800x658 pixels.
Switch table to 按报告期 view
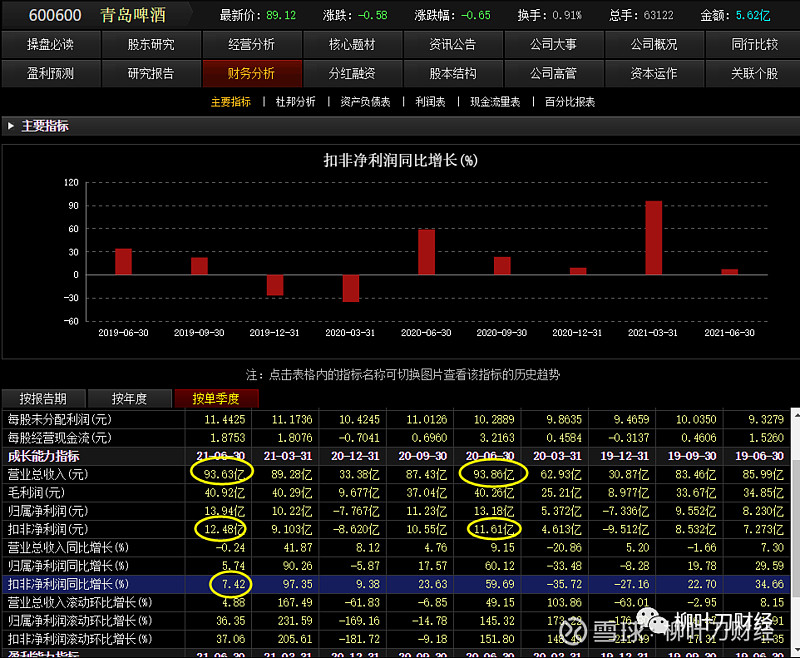pos(44,398)
